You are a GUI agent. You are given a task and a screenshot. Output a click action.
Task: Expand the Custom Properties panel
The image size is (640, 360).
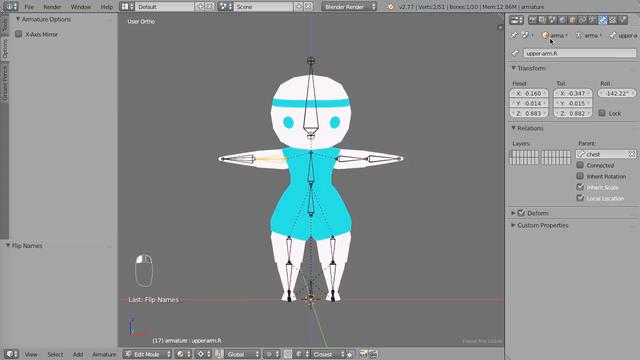pos(540,225)
